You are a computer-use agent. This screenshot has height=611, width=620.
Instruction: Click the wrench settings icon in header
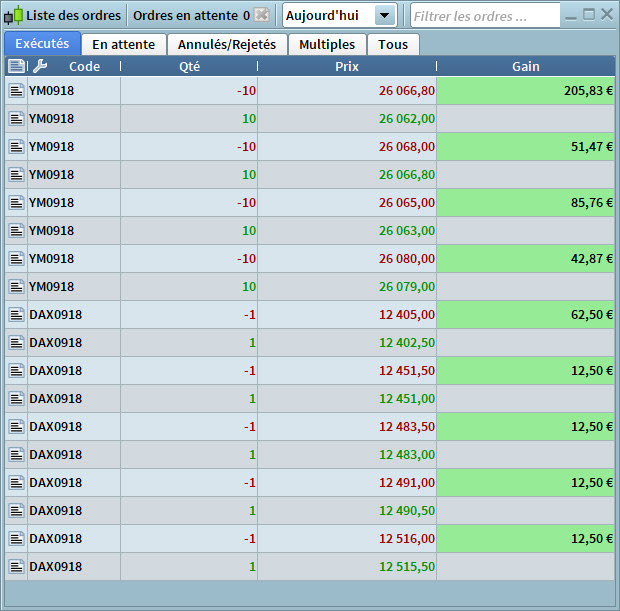[40, 66]
